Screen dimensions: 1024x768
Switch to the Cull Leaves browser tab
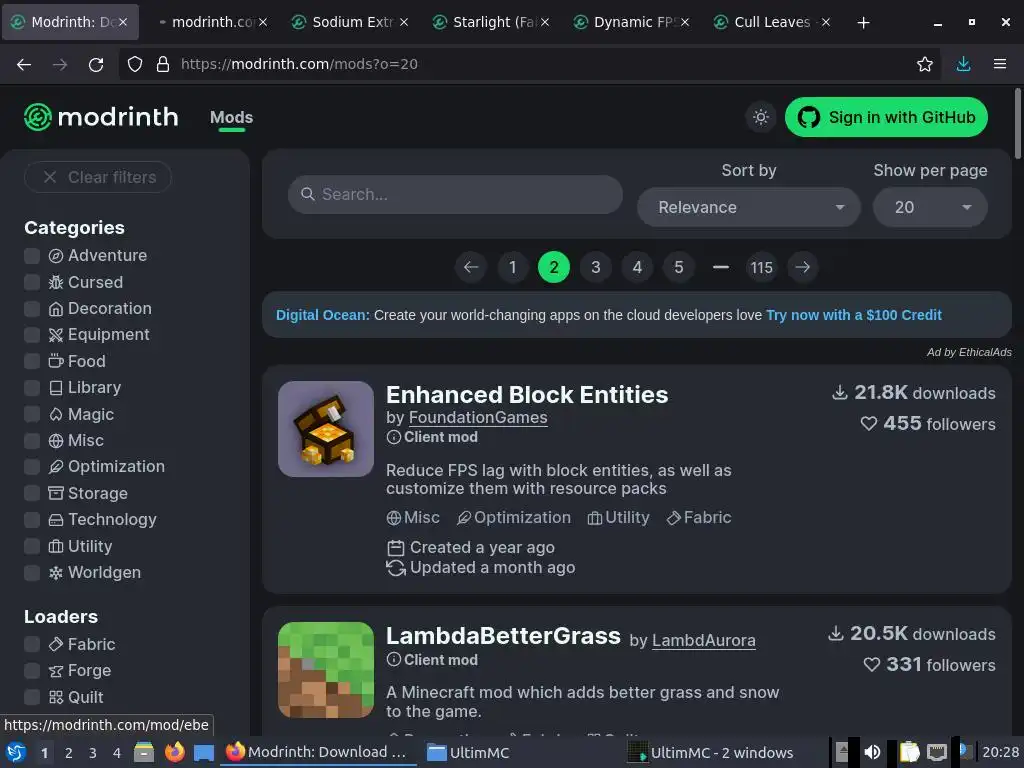pyautogui.click(x=772, y=22)
